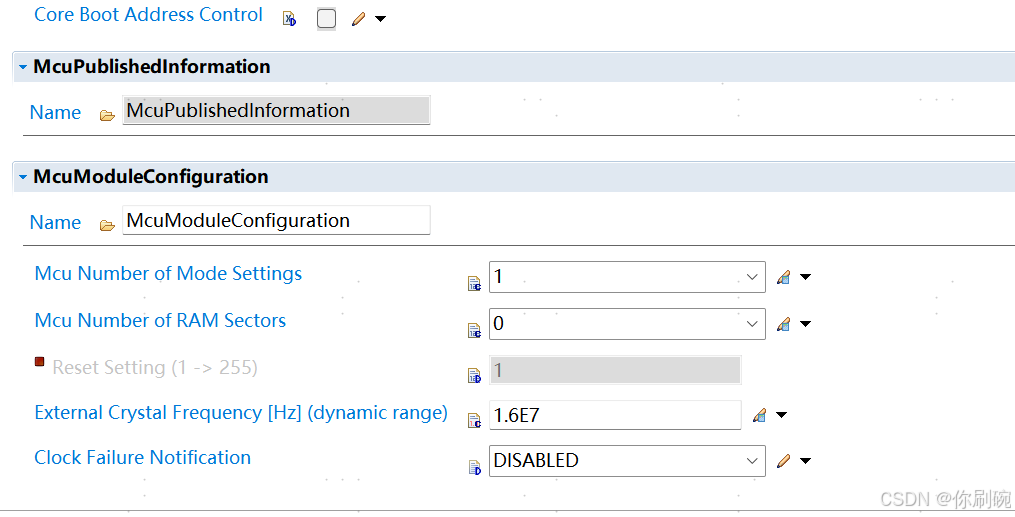Open arrow menu after Crystal Frequency edit icon
This screenshot has width=1015, height=517.
(781, 415)
